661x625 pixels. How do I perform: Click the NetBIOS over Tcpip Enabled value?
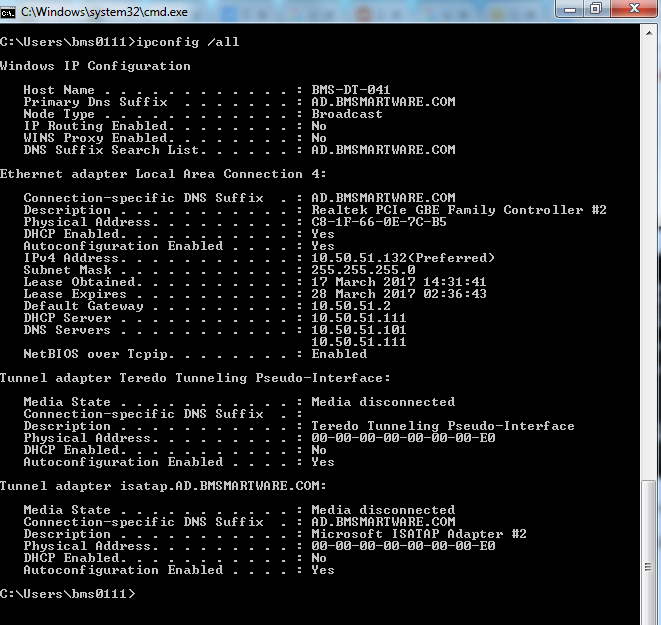tap(339, 354)
